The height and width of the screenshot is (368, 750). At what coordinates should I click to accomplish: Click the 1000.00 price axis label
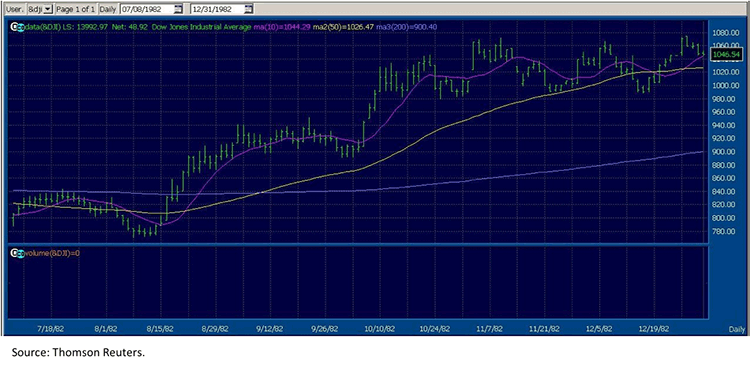coord(726,86)
